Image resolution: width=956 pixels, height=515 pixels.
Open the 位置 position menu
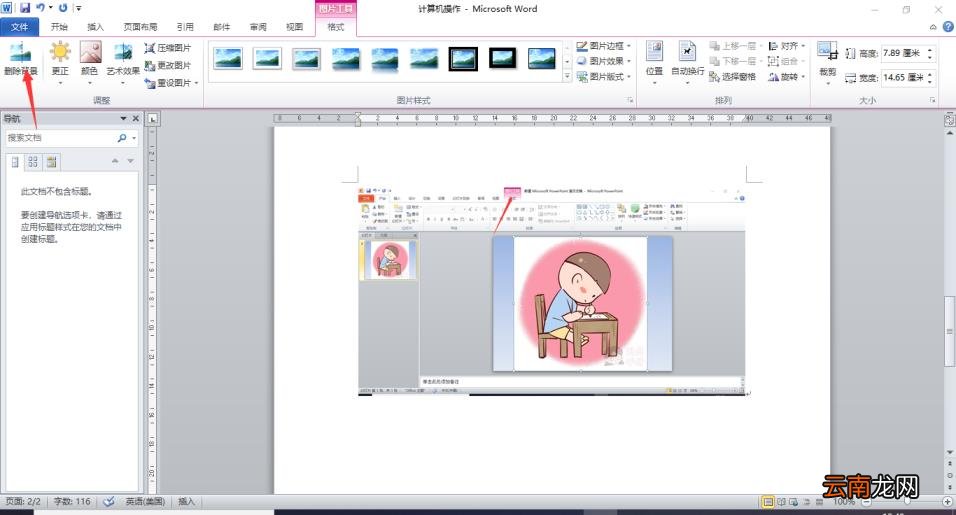654,62
